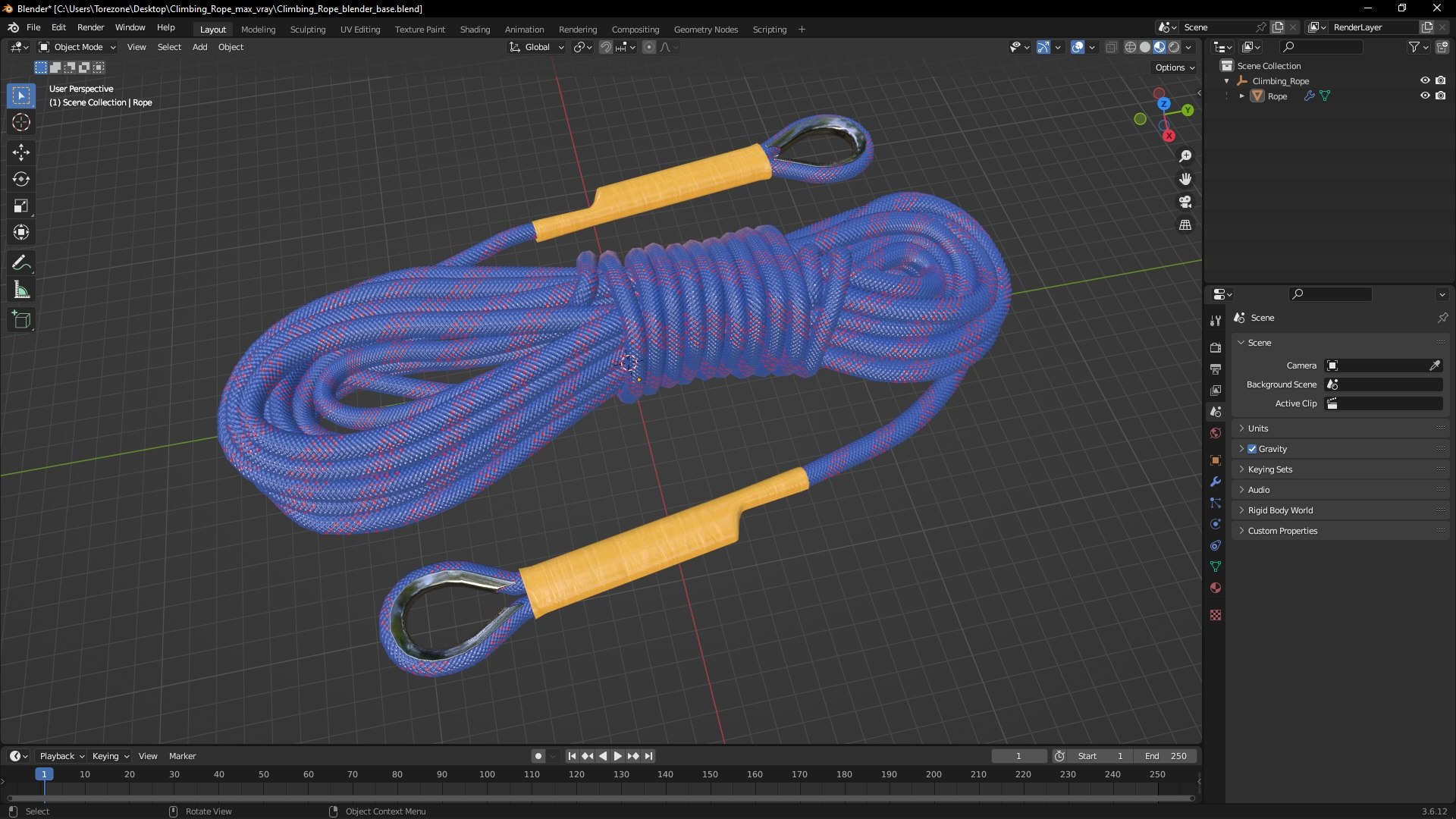Expand the Units panel

click(1341, 428)
